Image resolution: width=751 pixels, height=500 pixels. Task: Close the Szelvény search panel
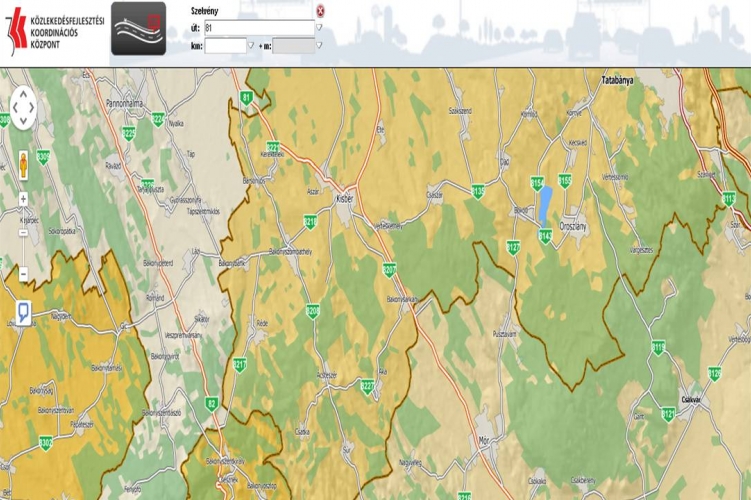pos(320,11)
